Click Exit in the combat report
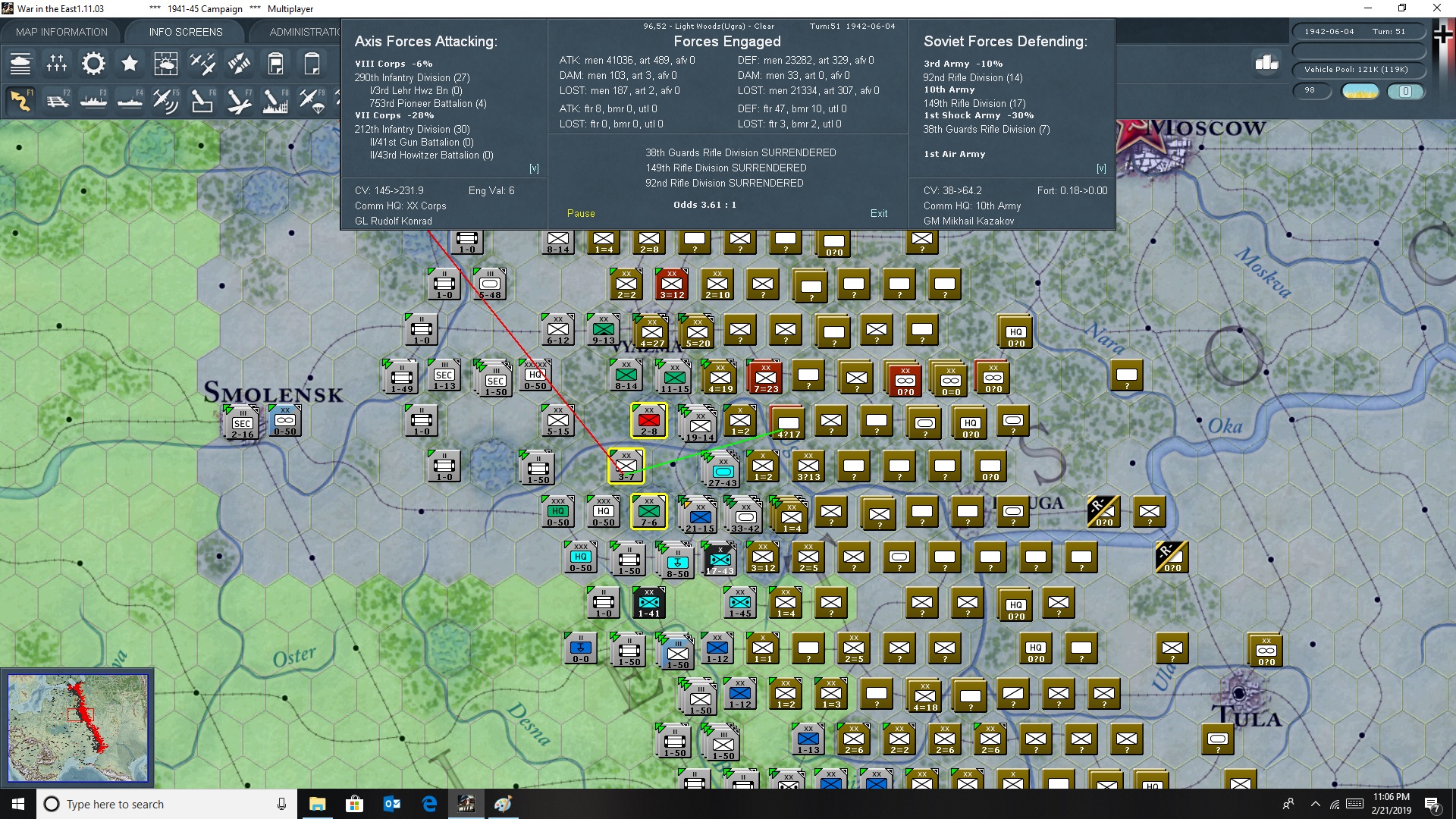This screenshot has width=1456, height=819. tap(879, 214)
